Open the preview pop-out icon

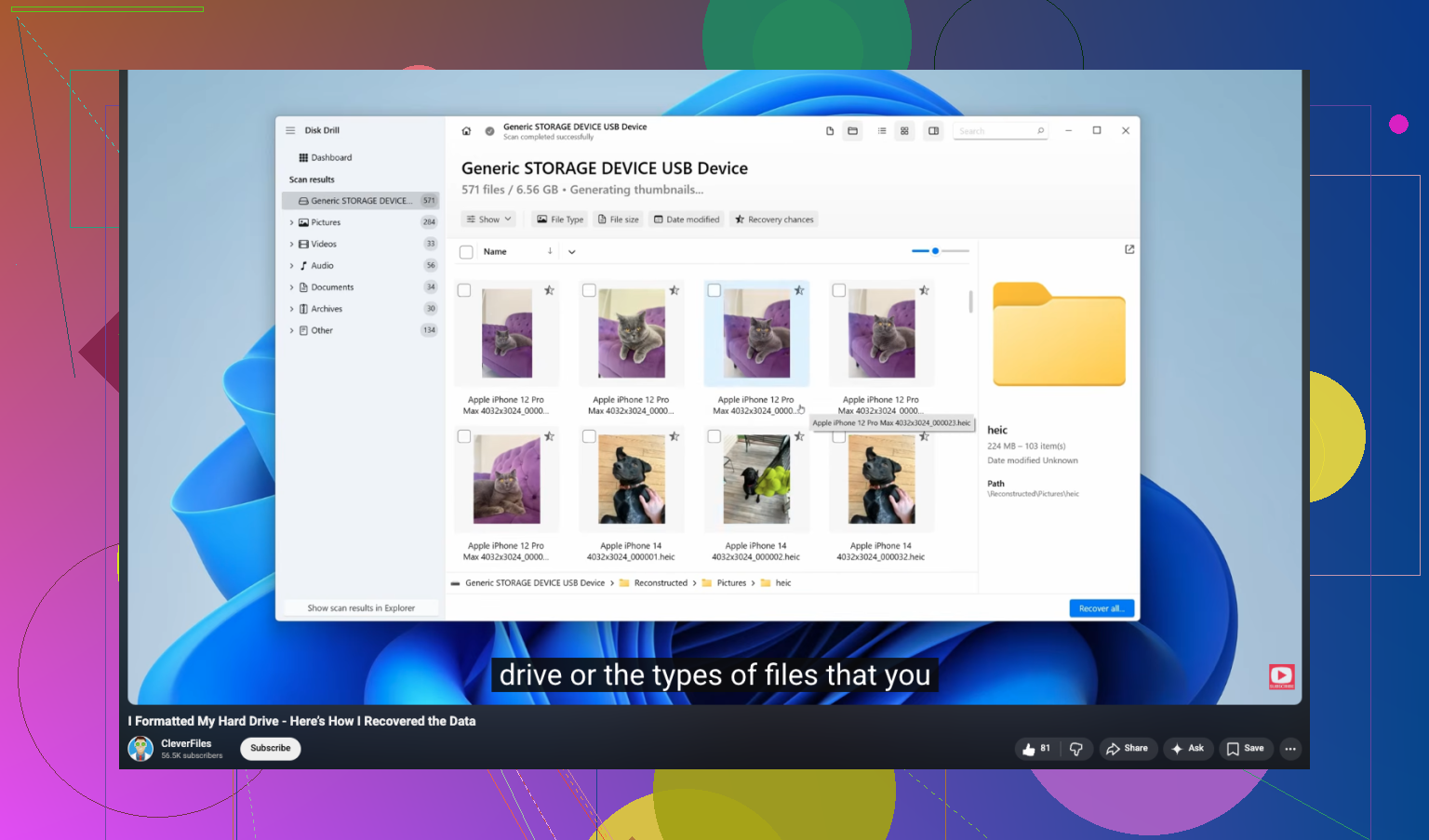click(1129, 249)
